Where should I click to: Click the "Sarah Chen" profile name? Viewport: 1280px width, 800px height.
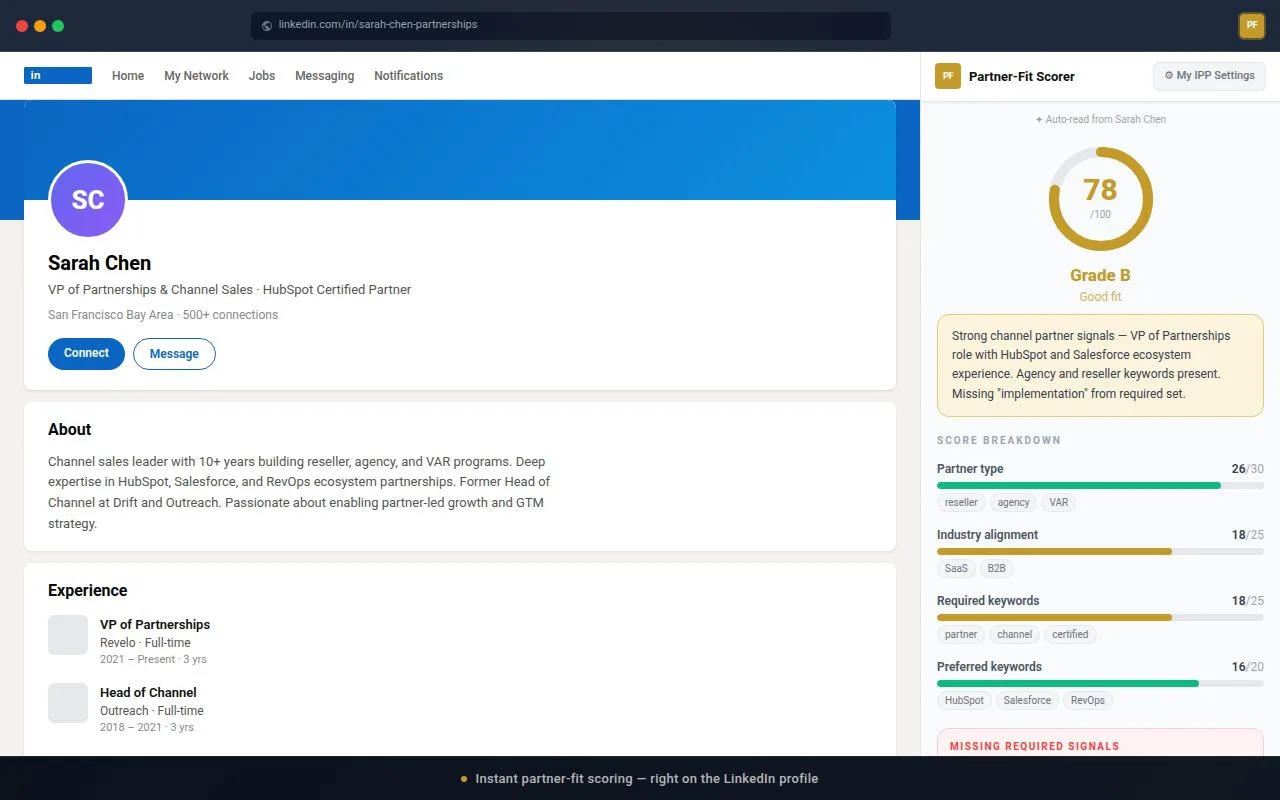[99, 263]
